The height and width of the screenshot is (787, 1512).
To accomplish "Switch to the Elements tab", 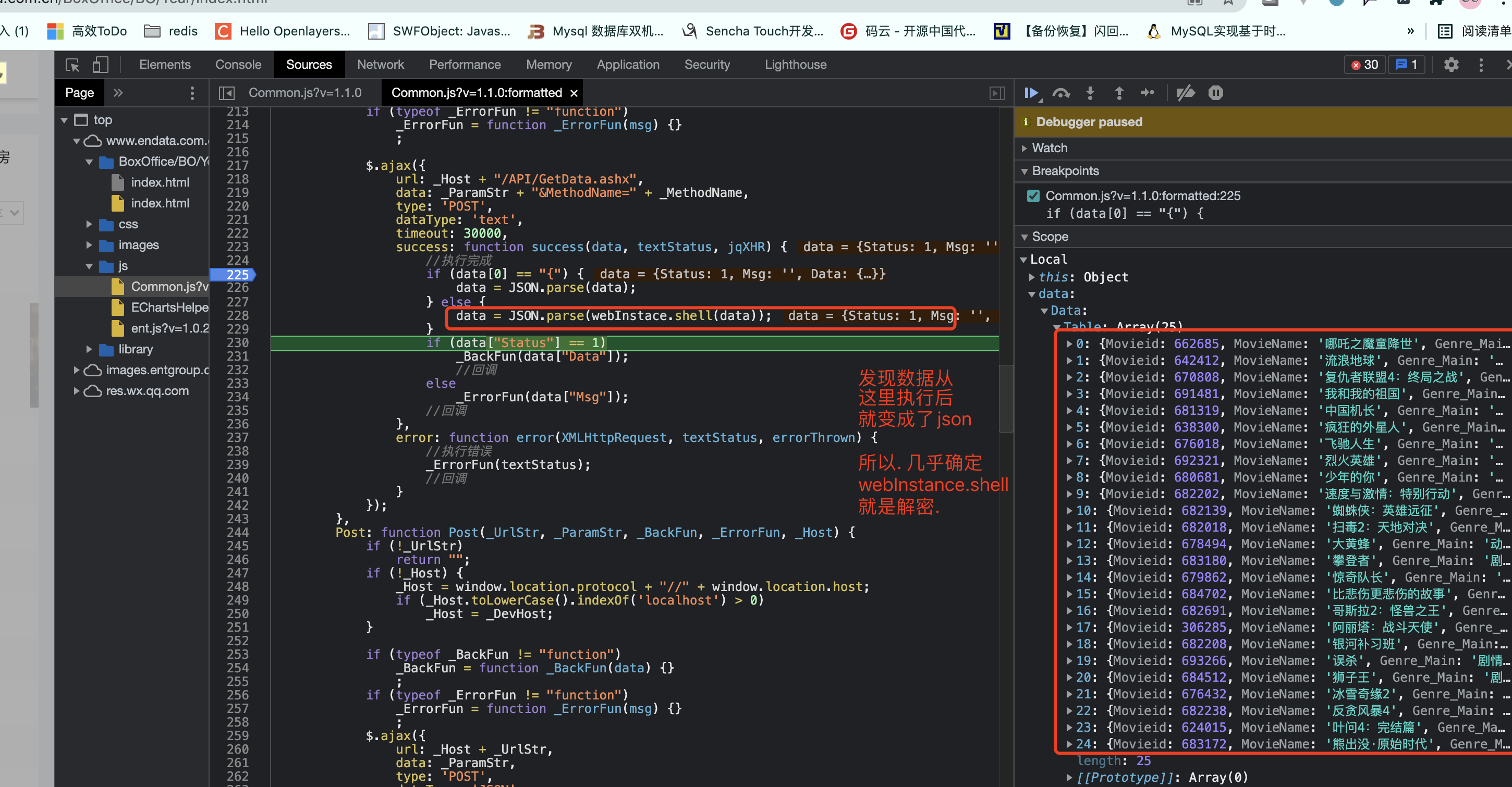I will [x=165, y=65].
